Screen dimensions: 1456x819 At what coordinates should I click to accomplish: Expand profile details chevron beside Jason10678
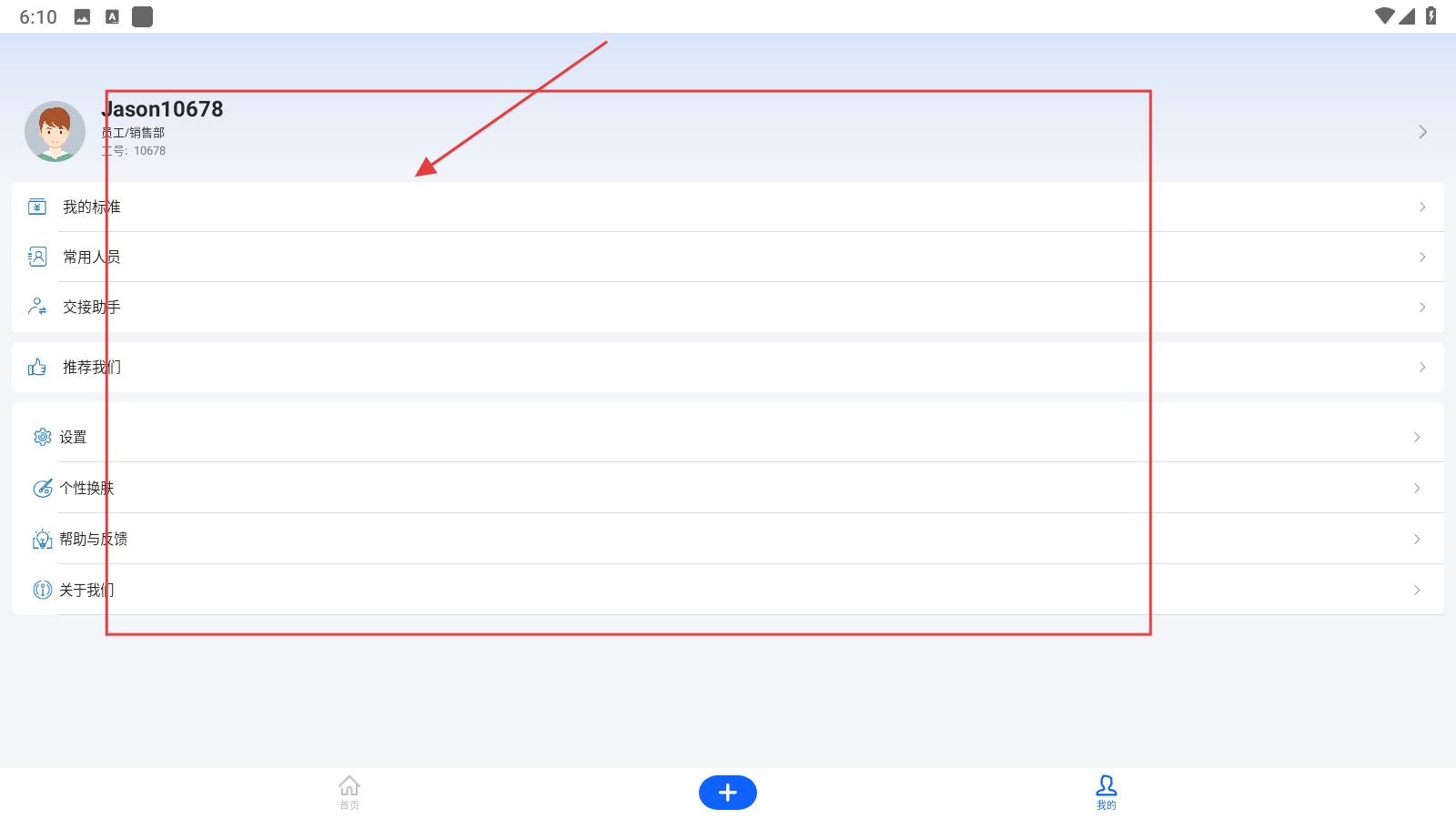pyautogui.click(x=1422, y=132)
